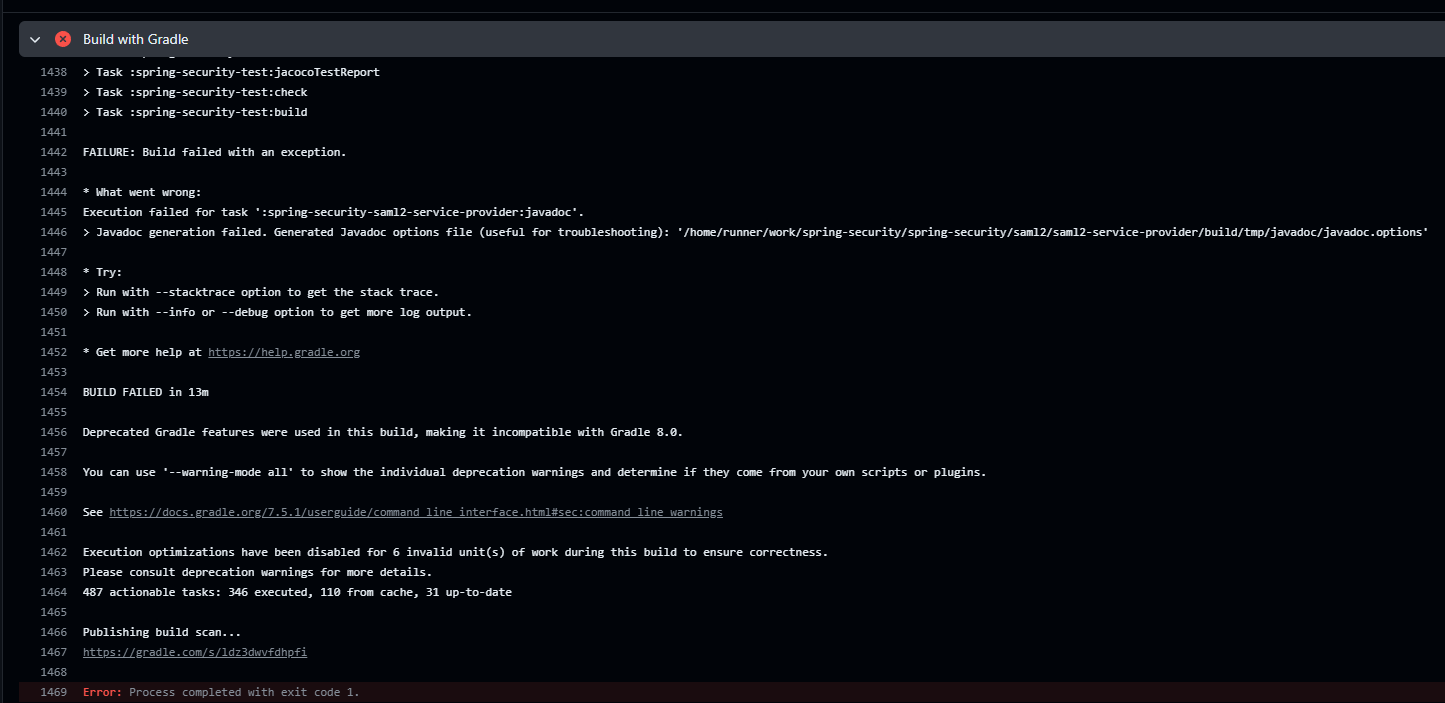
Task: Select line number 1442 of FAILURE message
Action: pos(53,152)
